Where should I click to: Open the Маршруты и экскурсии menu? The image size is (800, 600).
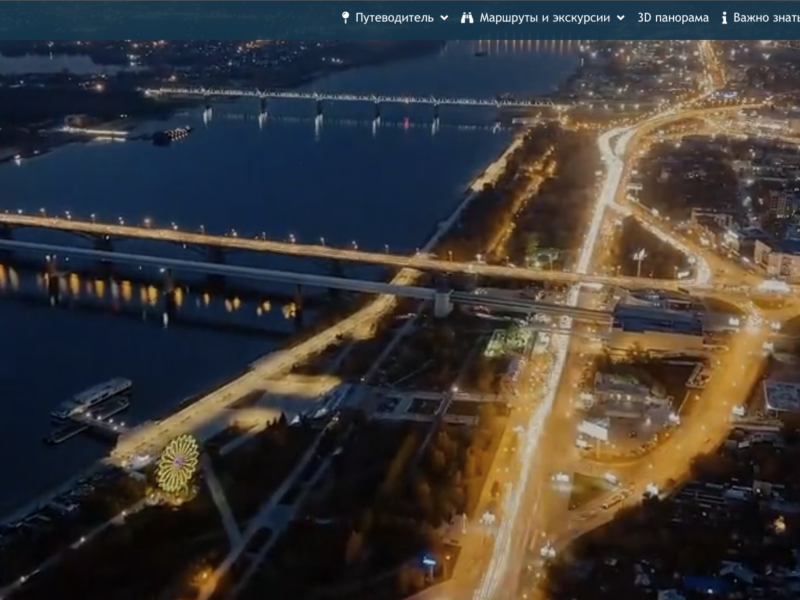coord(544,18)
